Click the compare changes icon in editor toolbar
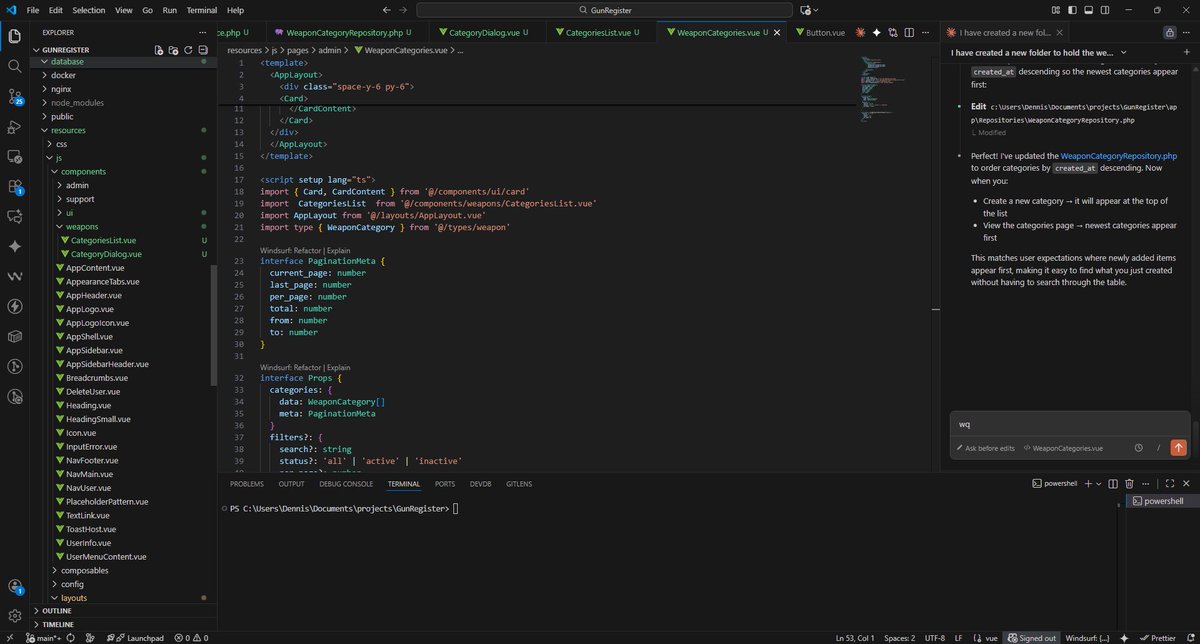 (893, 32)
